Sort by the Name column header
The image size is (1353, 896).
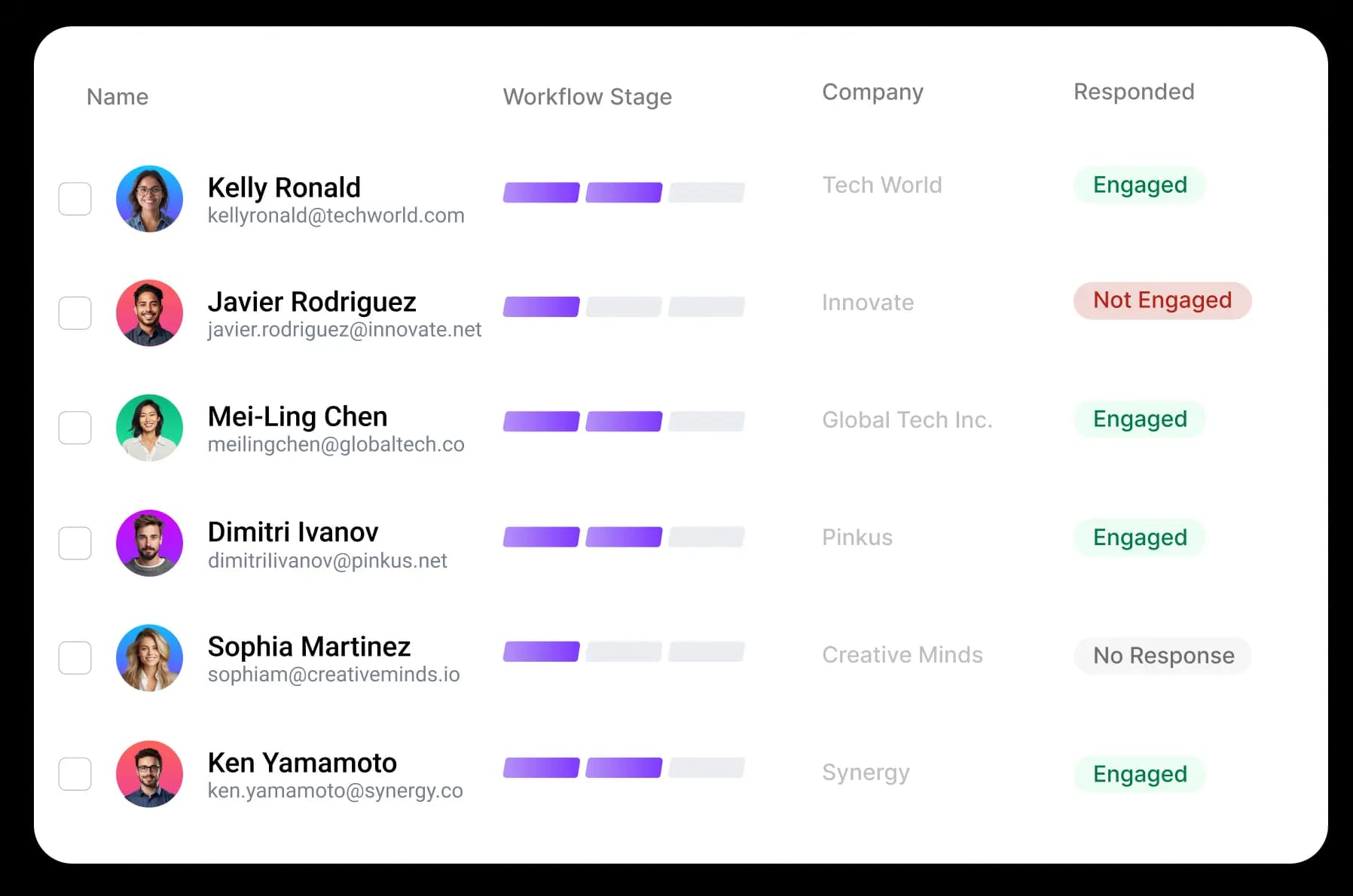tap(118, 96)
